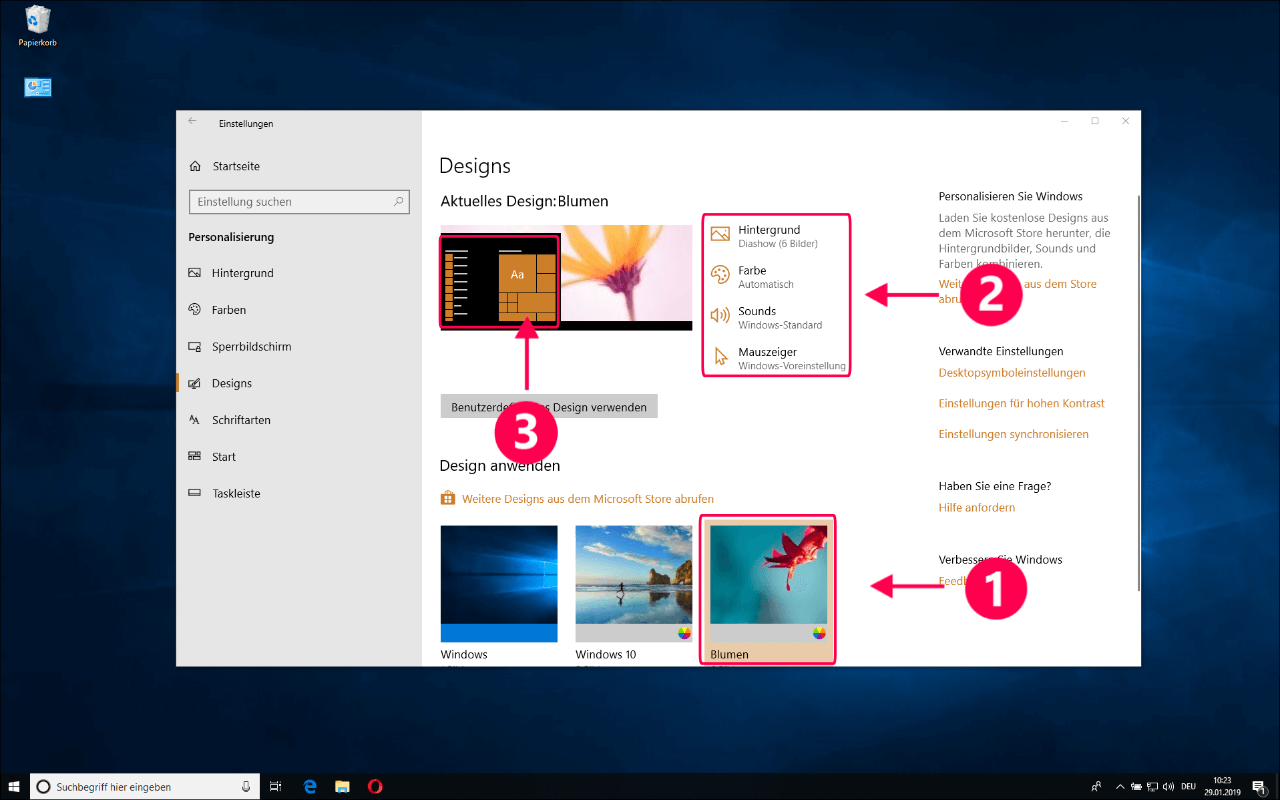This screenshot has width=1280, height=800.
Task: Click the DEU language indicator
Action: pyautogui.click(x=1189, y=787)
